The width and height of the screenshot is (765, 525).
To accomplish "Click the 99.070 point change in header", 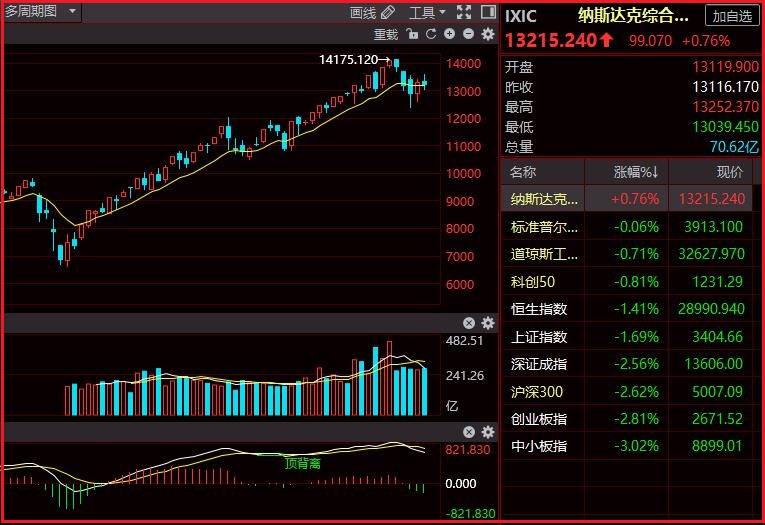I will click(650, 41).
